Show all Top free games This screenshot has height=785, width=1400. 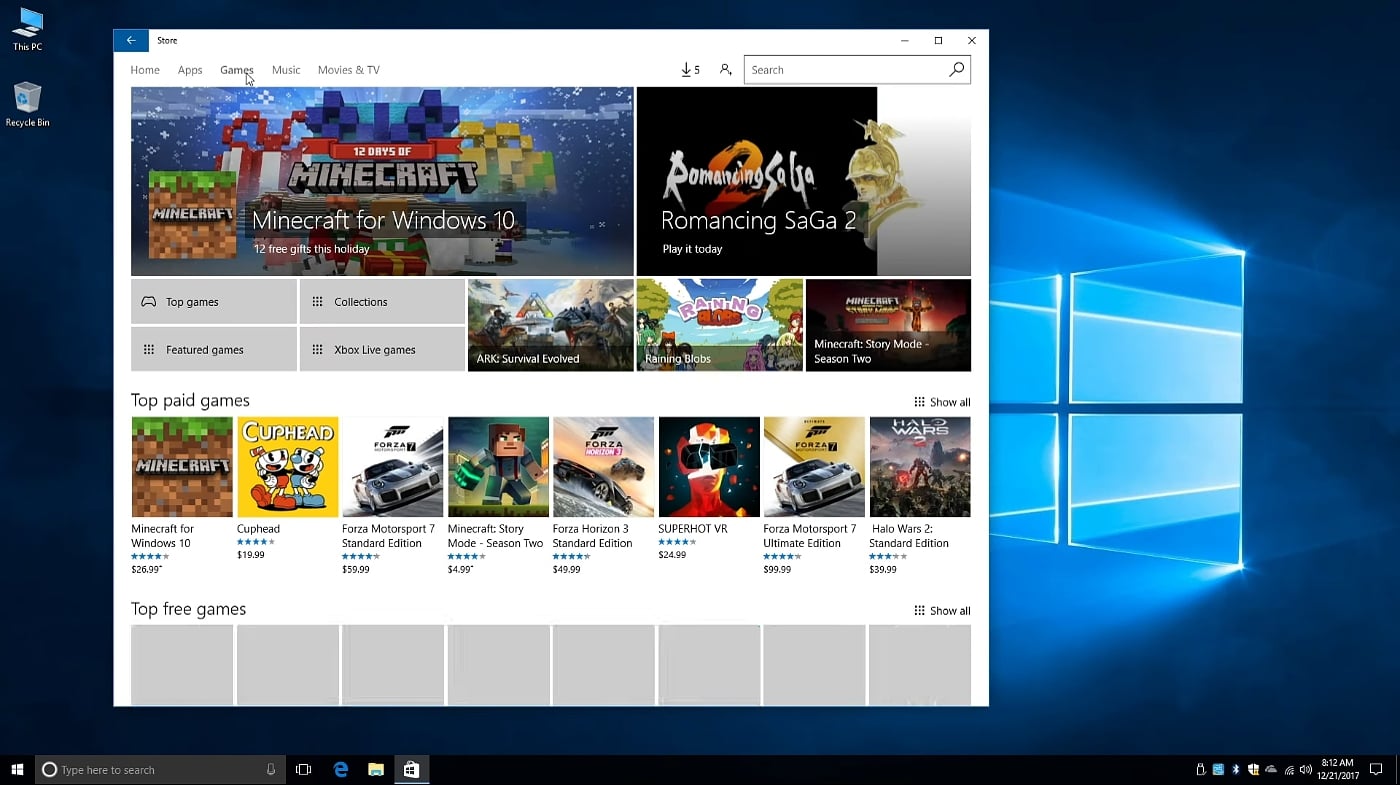point(942,611)
